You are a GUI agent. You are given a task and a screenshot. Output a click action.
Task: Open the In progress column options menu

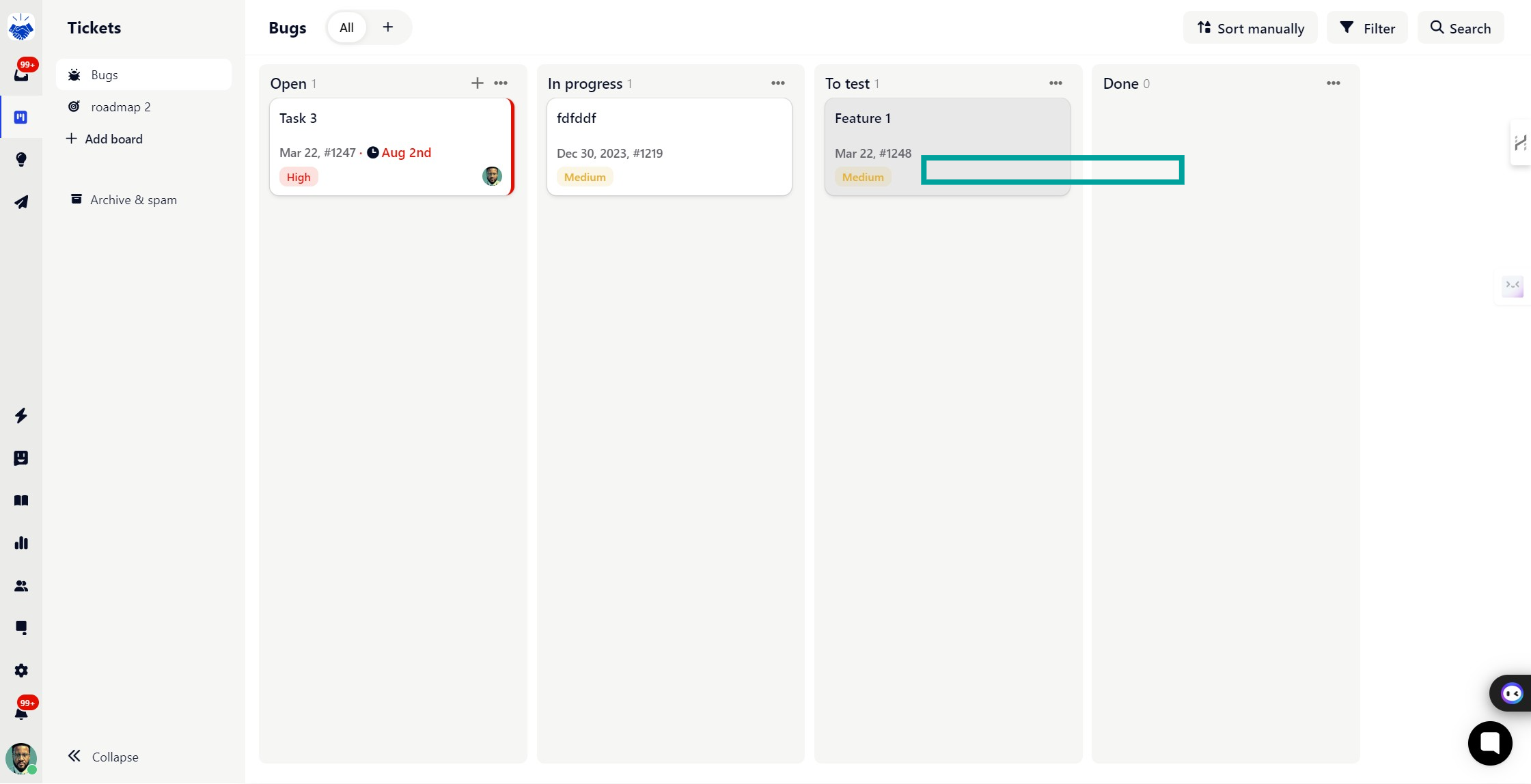pyautogui.click(x=778, y=83)
